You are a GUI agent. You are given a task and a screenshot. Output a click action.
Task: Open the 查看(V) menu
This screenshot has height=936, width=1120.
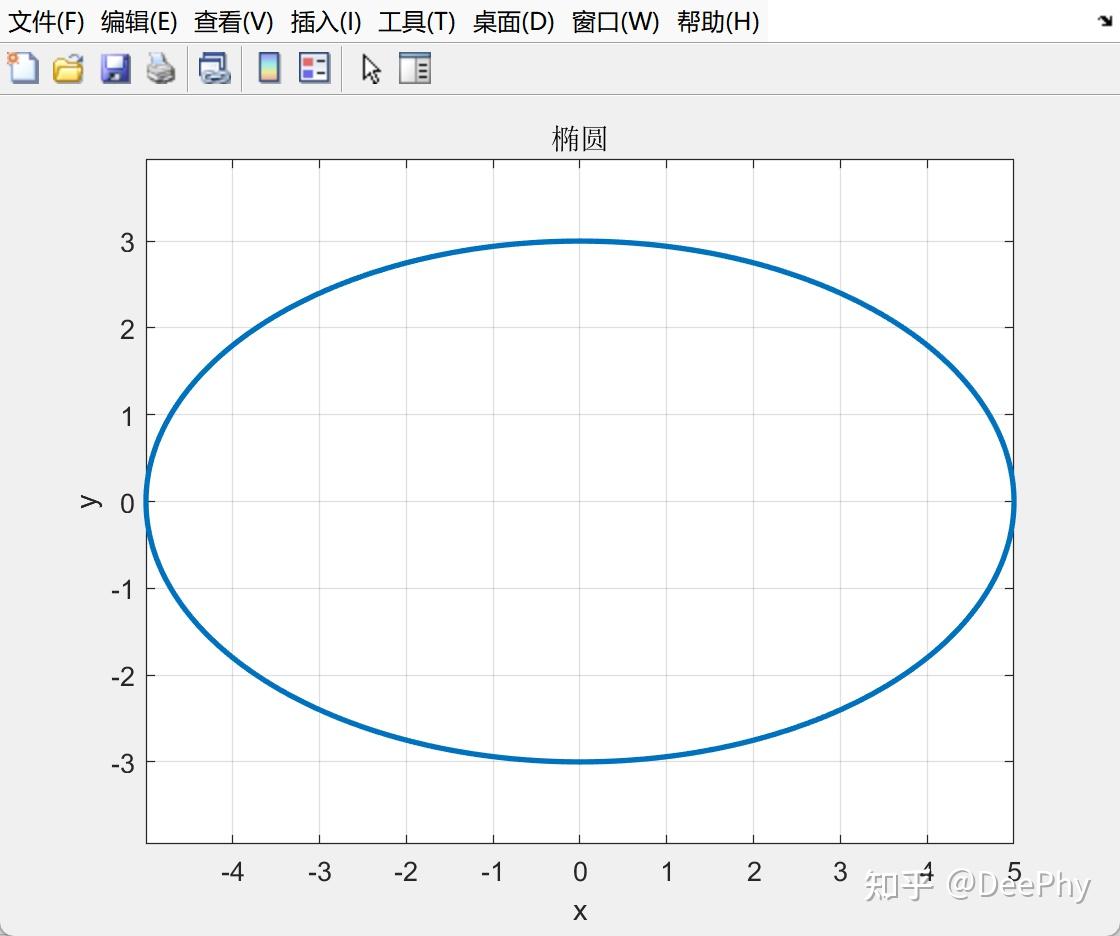click(x=234, y=22)
